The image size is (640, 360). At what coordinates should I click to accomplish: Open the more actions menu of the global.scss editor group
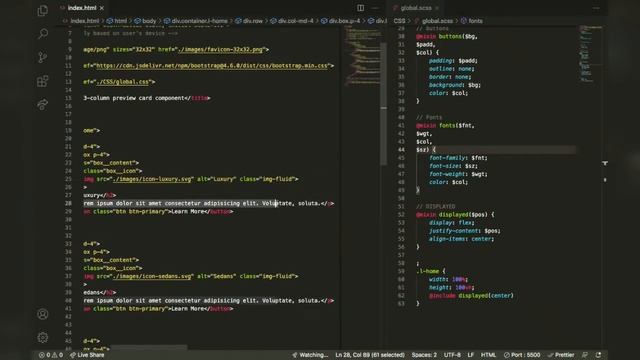coord(596,8)
